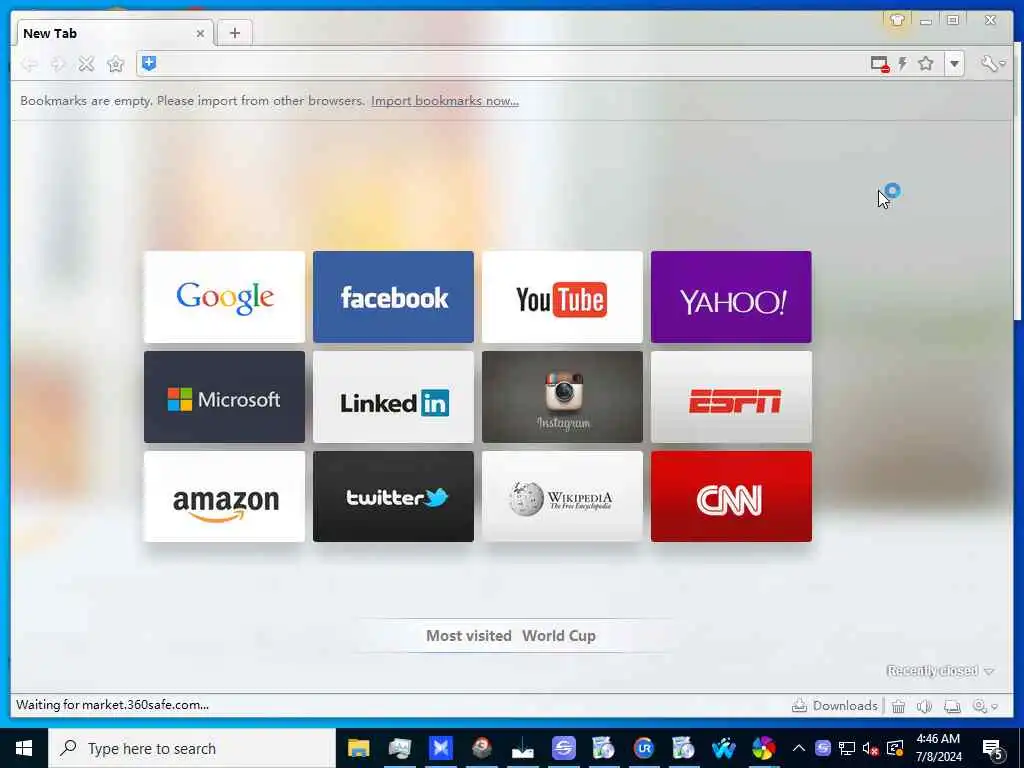Open the Windows Start menu
This screenshot has height=768, width=1024.
(24, 748)
